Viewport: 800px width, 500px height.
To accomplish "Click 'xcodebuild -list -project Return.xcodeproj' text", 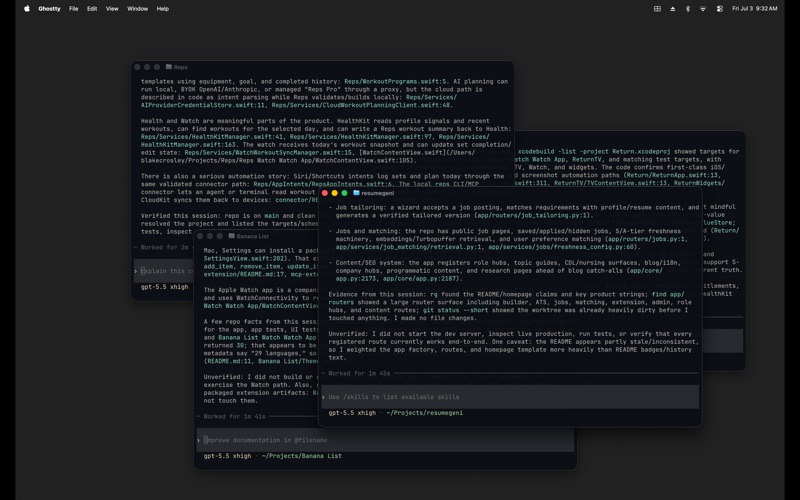I will (x=594, y=152).
